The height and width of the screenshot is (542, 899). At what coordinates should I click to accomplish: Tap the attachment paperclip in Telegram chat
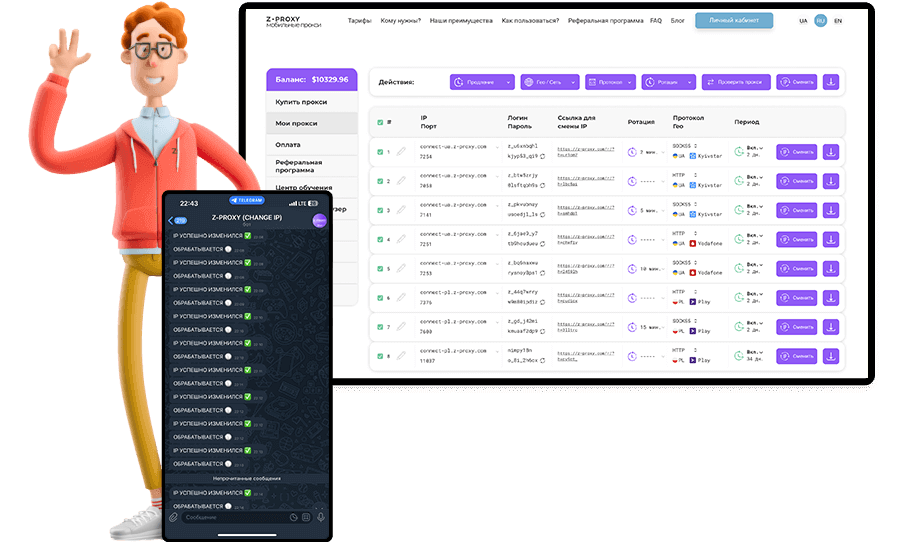pos(173,517)
